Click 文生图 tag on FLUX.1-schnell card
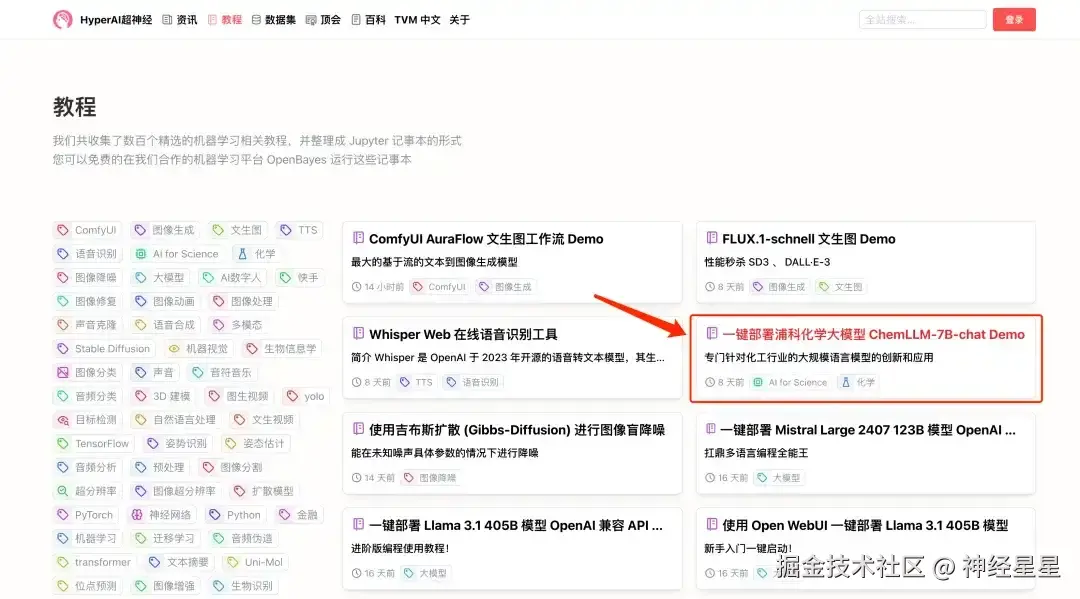The image size is (1080, 599). pos(841,287)
